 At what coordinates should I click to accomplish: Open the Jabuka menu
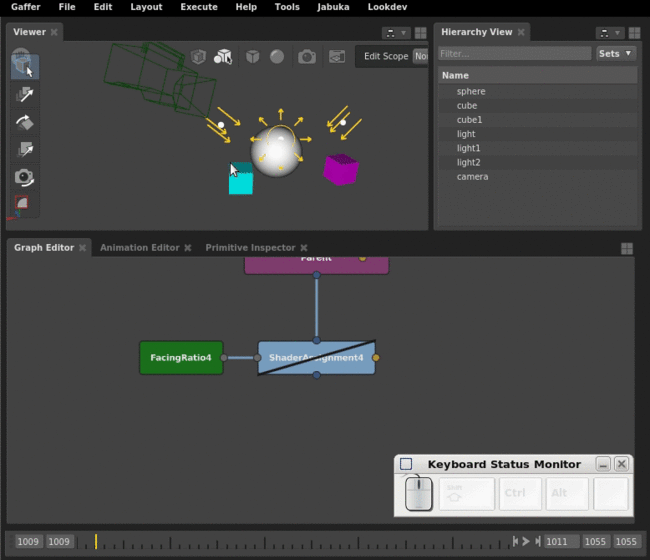[333, 7]
